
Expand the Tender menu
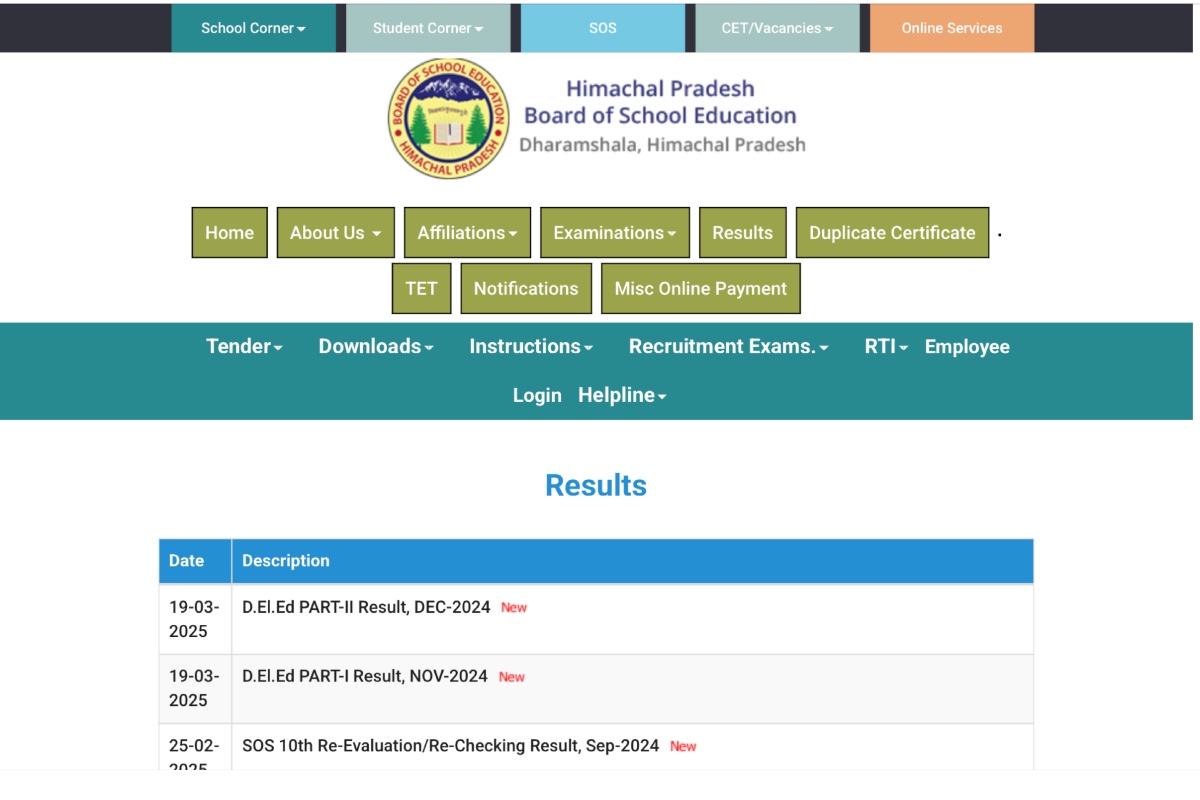click(244, 346)
